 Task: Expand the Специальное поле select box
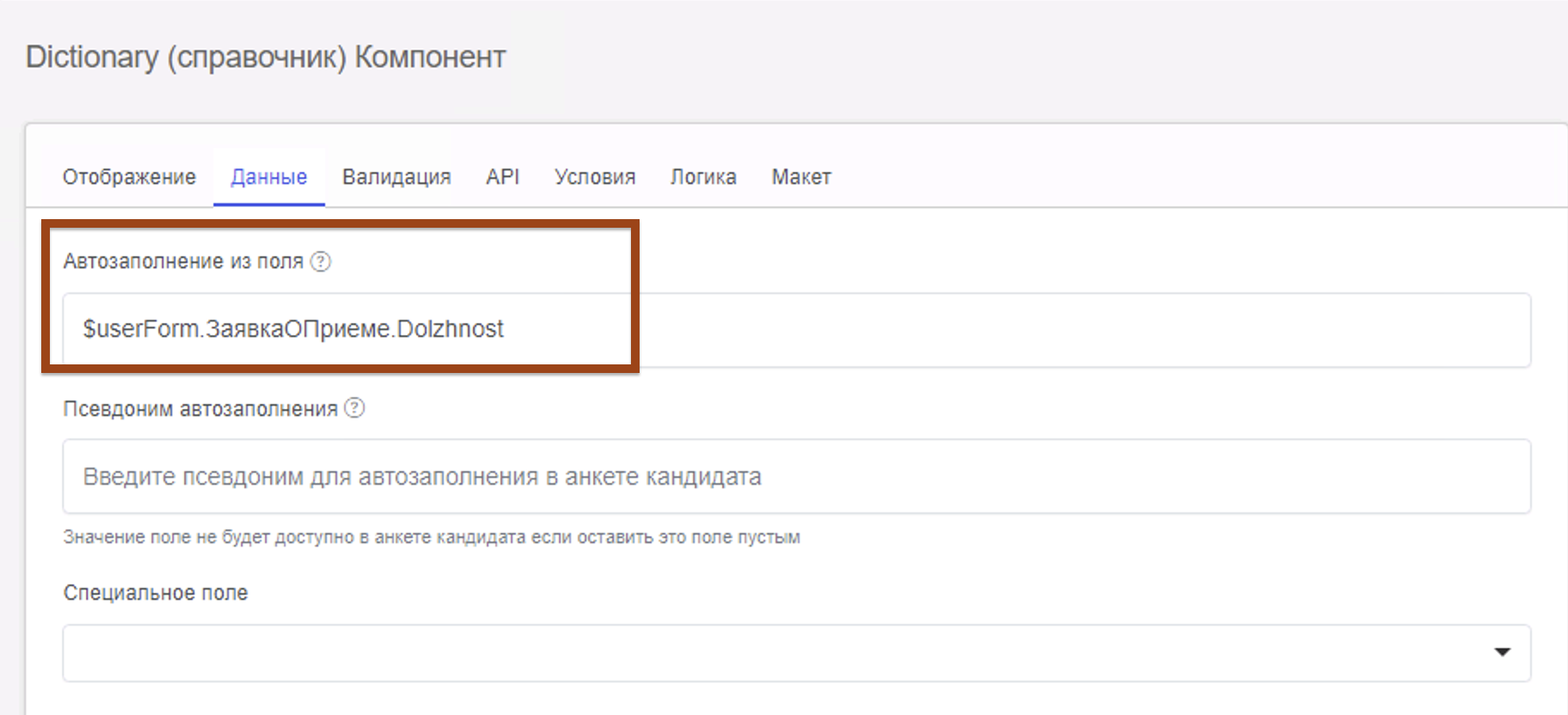pos(774,652)
